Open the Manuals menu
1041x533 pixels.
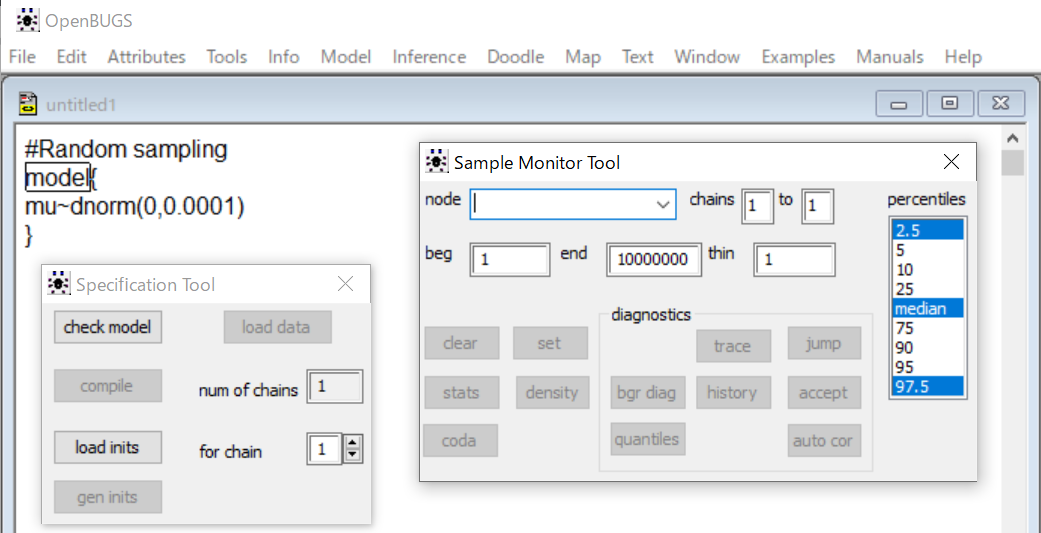(x=890, y=57)
